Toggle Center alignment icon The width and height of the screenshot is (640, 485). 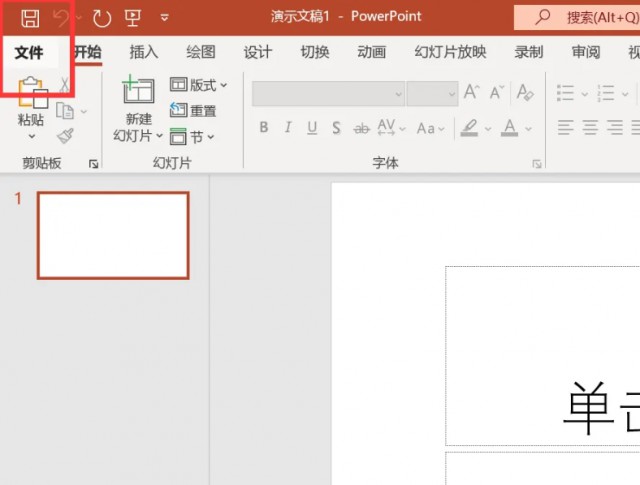point(590,128)
